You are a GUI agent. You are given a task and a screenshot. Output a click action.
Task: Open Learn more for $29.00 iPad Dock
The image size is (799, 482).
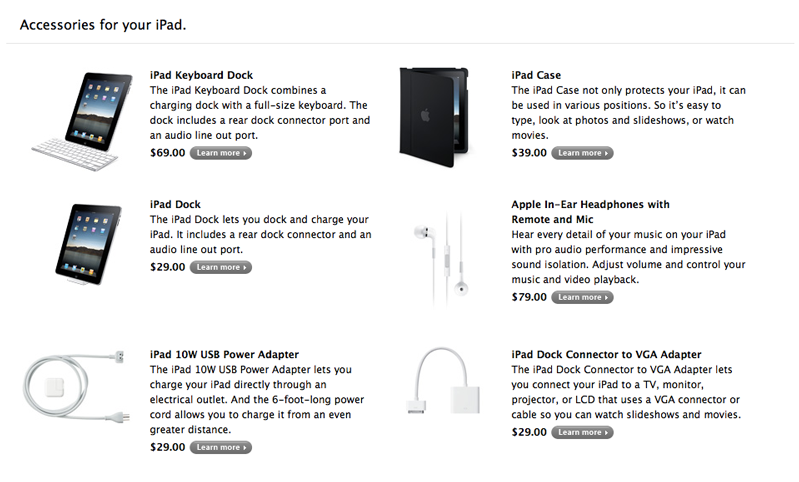click(221, 267)
